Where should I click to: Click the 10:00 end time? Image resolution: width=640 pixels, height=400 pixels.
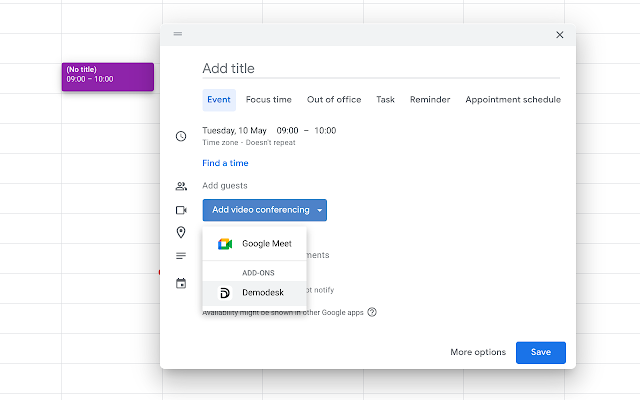325,131
